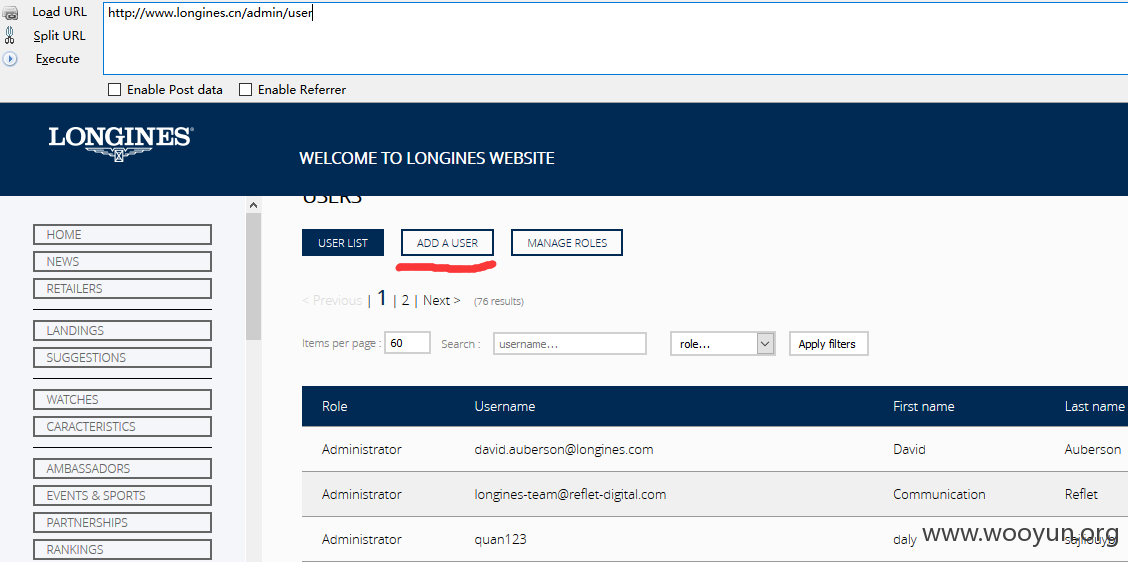Click into the HackBar URL text area
This screenshot has height=562, width=1128.
[x=615, y=38]
